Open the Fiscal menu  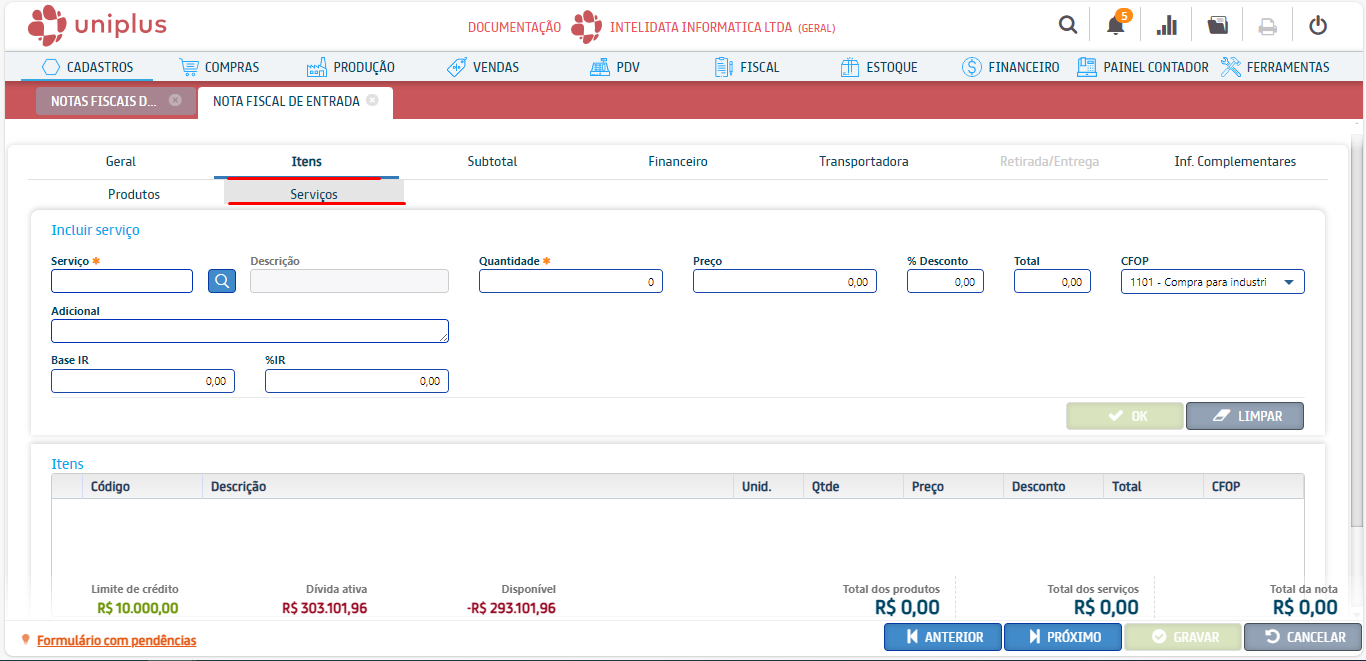[x=746, y=67]
